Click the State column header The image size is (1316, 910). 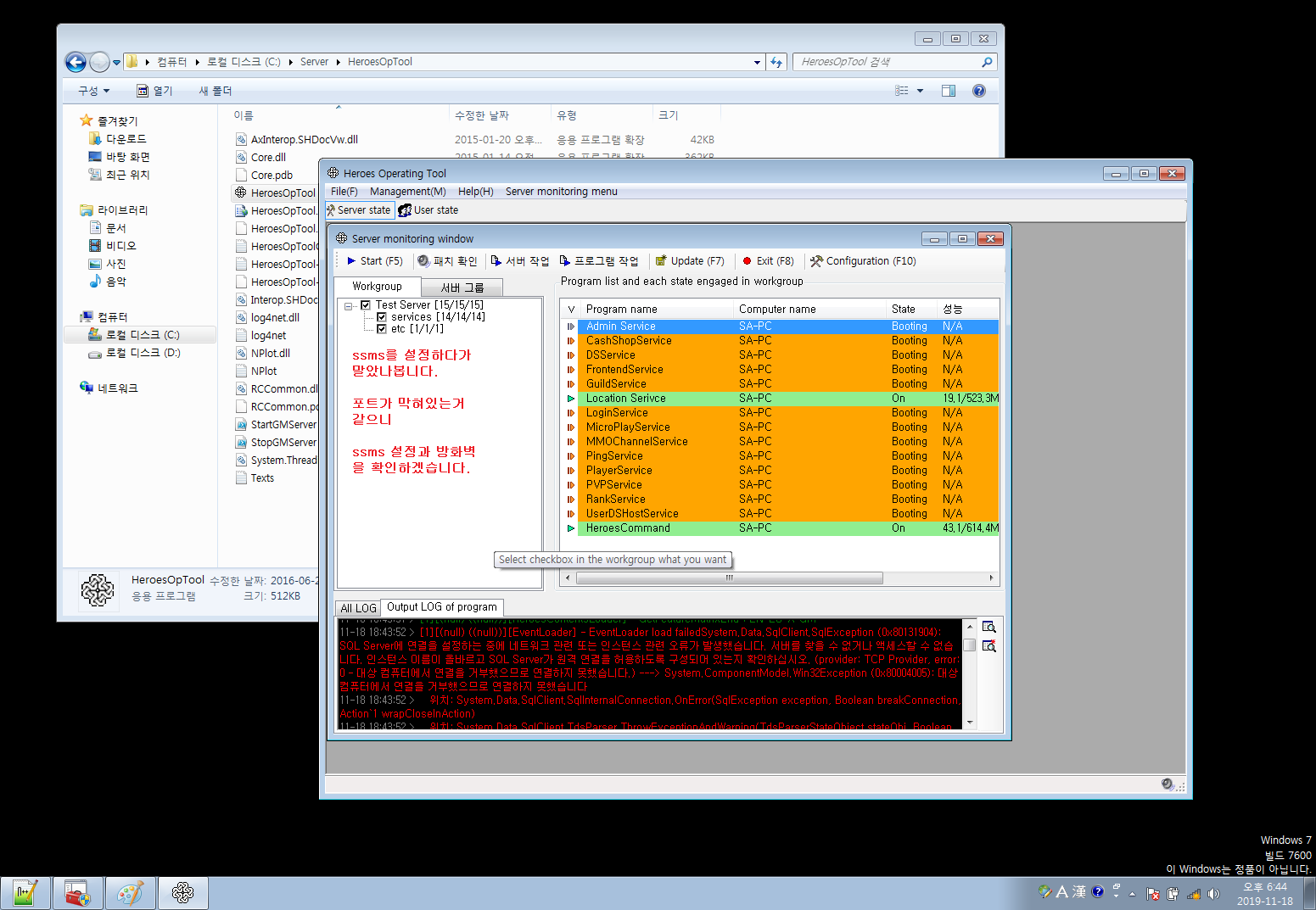912,310
